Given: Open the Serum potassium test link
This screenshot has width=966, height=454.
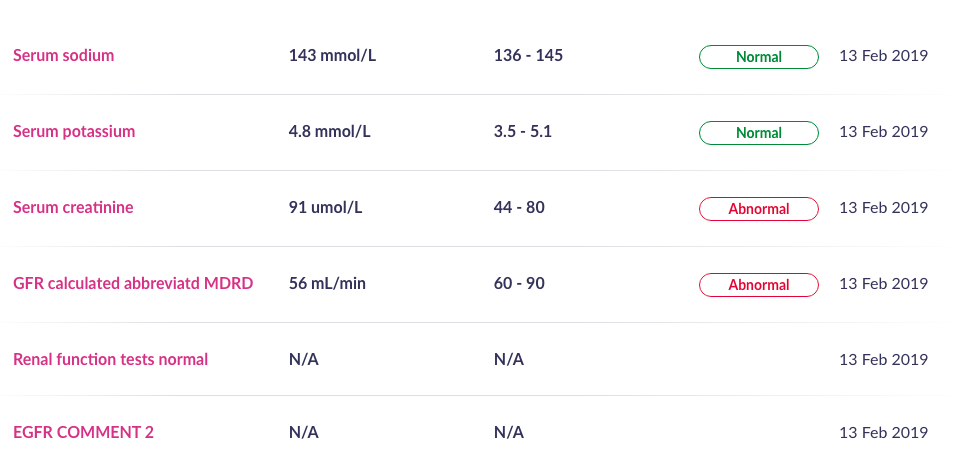Looking at the screenshot, I should coord(74,132).
